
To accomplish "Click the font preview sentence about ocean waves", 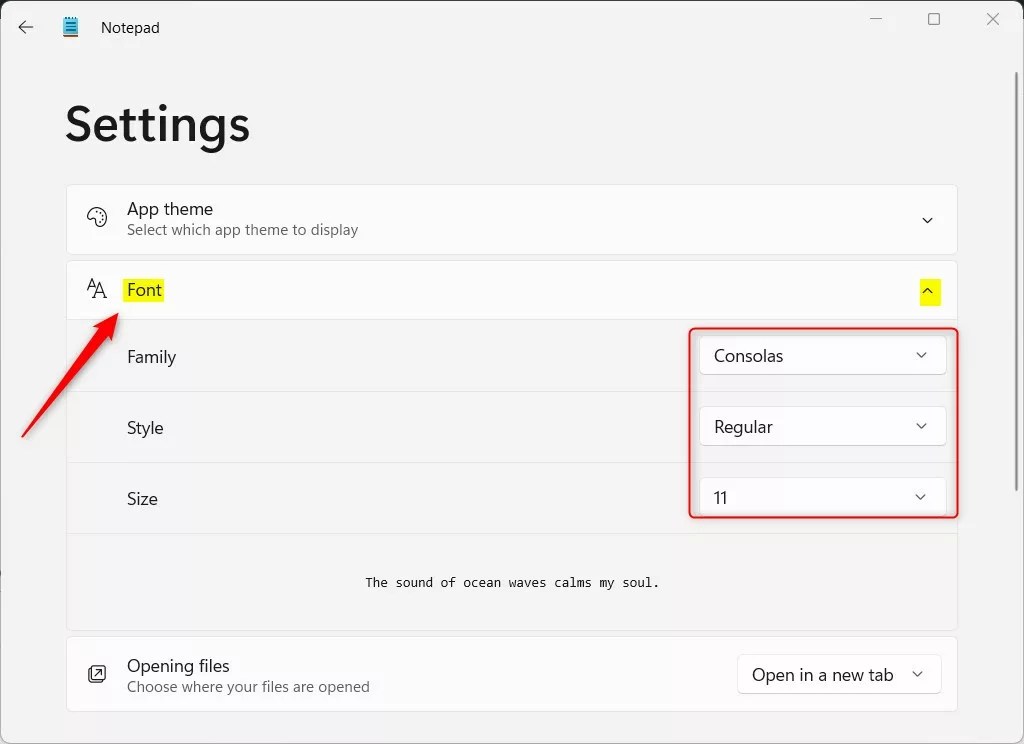I will (512, 582).
